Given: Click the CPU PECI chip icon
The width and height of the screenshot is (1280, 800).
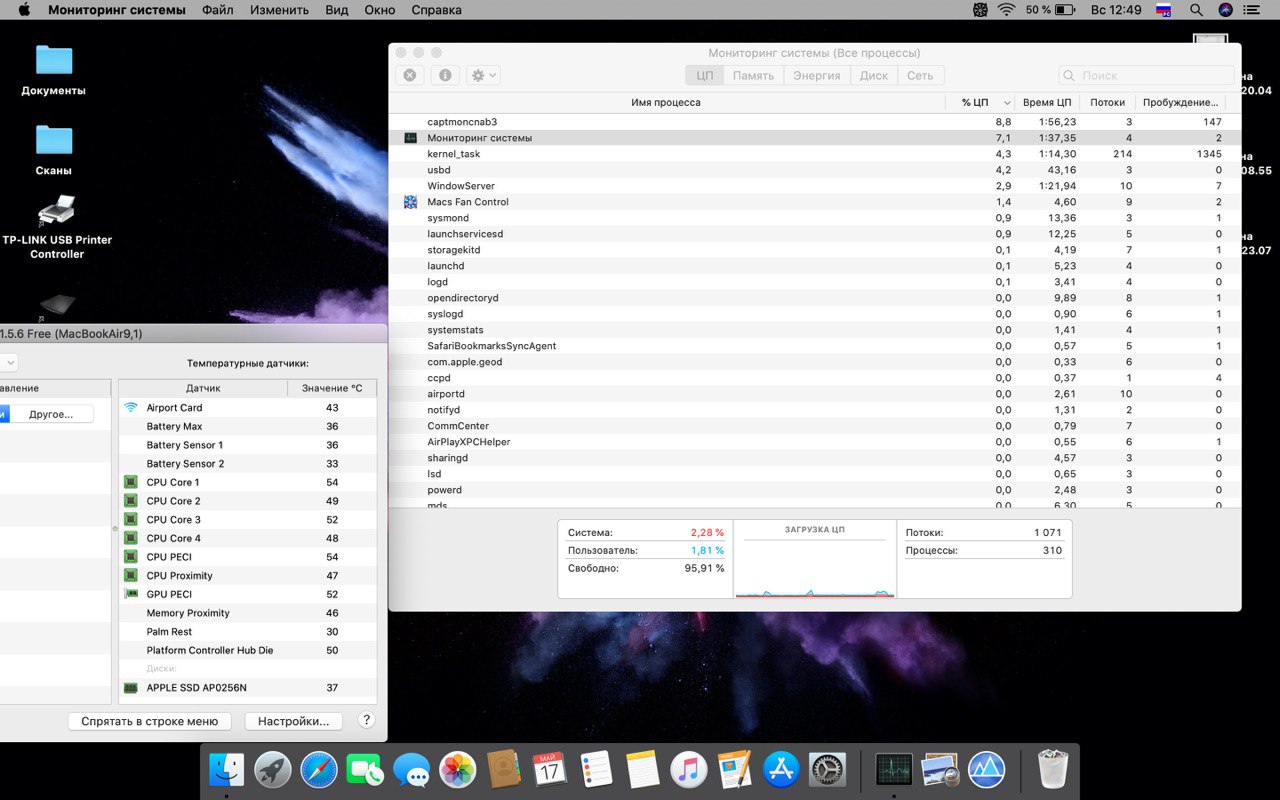Looking at the screenshot, I should (130, 557).
